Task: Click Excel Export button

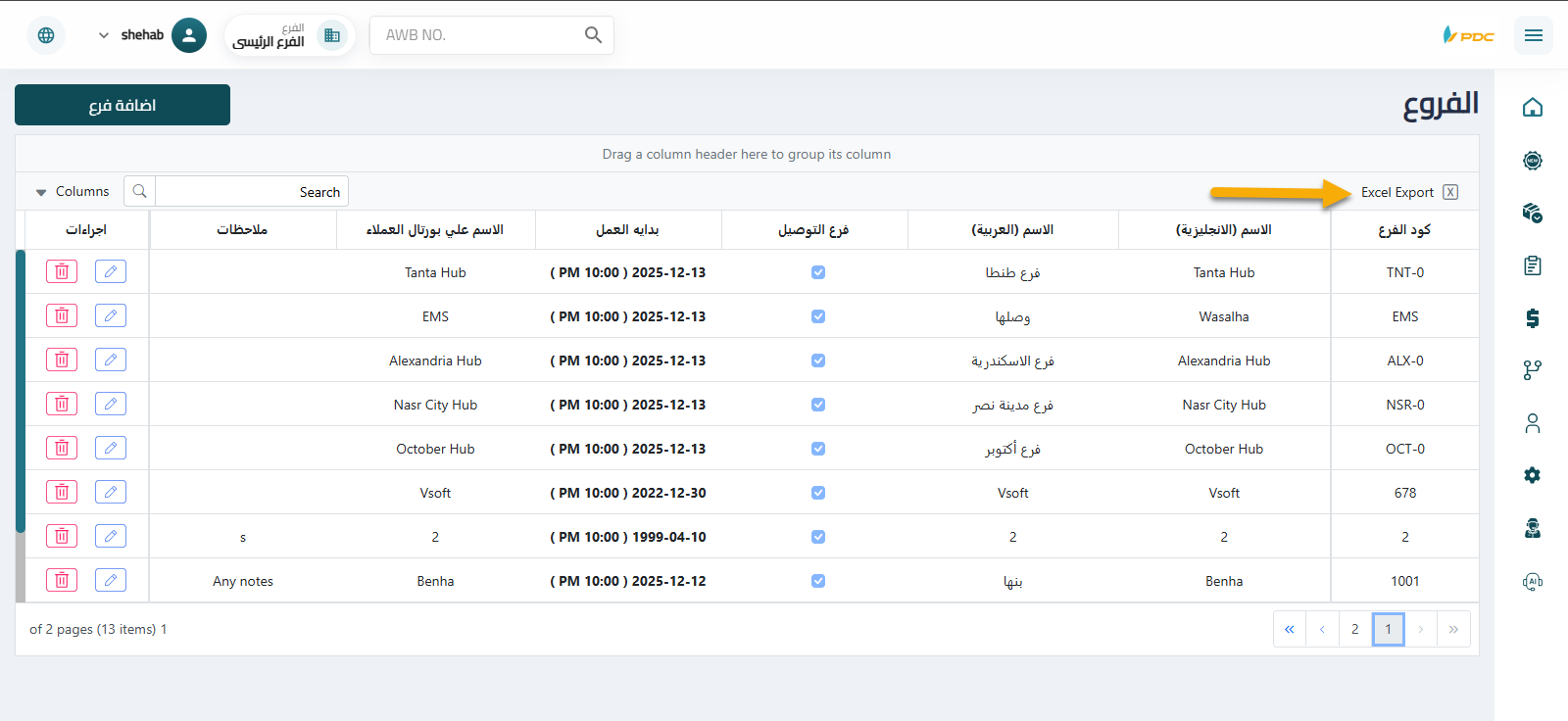Action: coord(1409,192)
